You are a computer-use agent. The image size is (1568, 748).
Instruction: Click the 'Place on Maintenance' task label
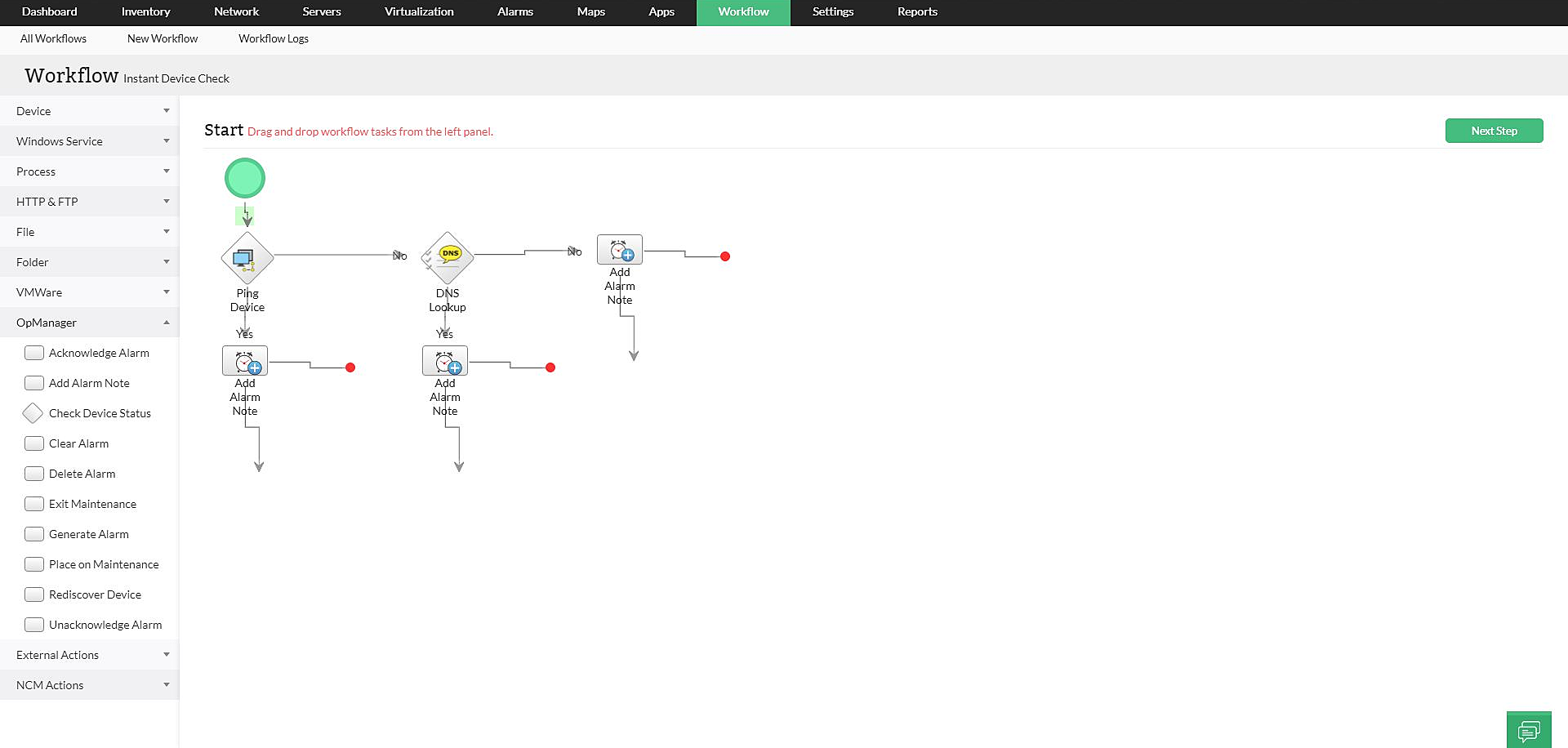coord(104,564)
